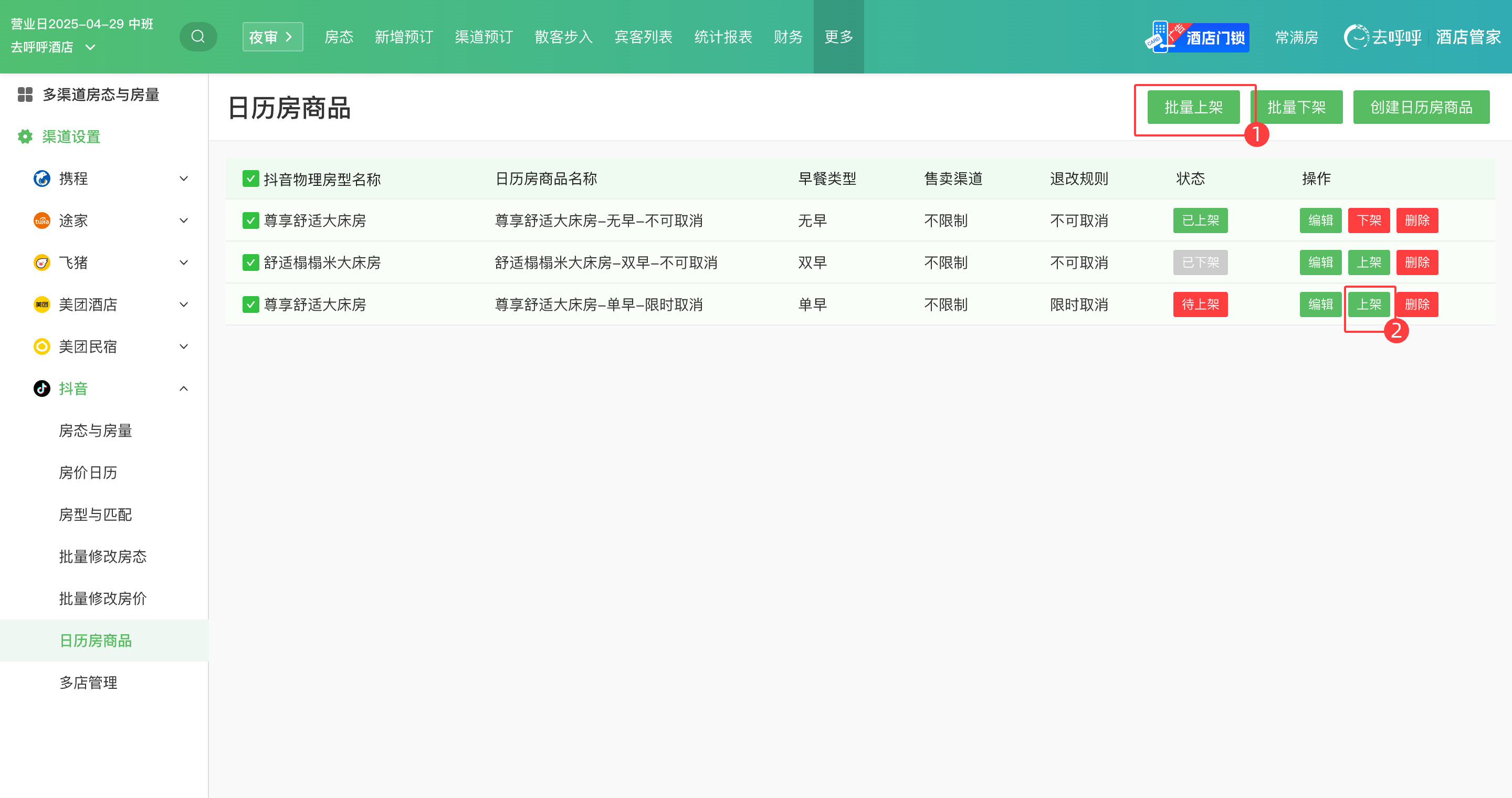Click the 批量上架 button
Viewport: 1512px width, 798px height.
1193,107
